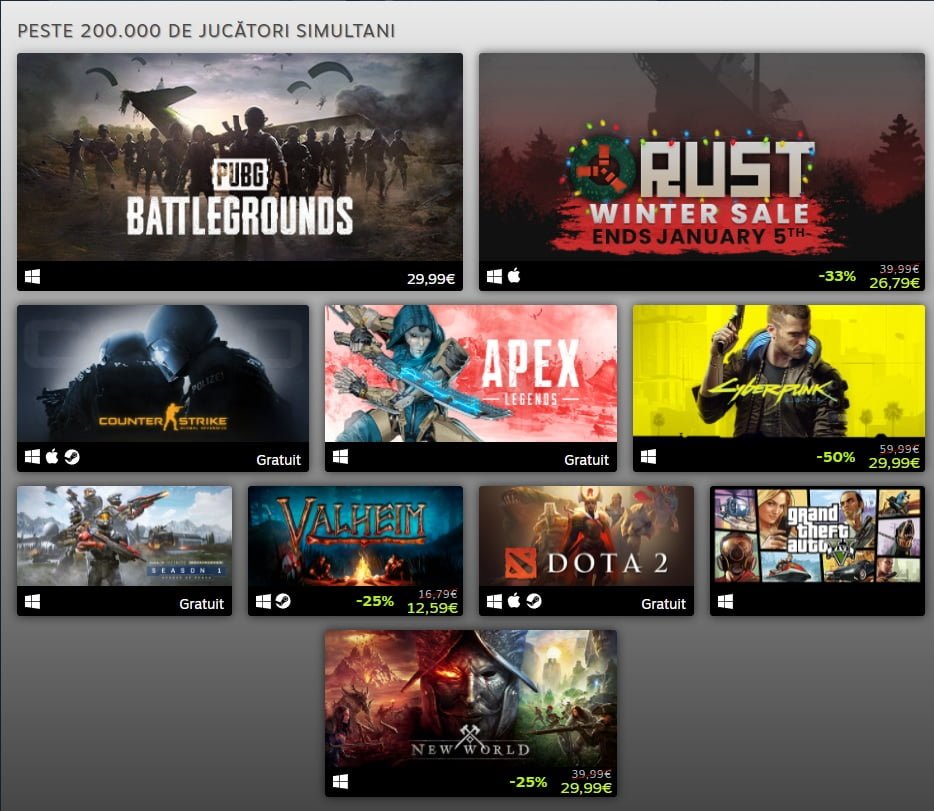Click the Windows icon under Counter-Strike
This screenshot has height=811, width=934.
point(33,457)
